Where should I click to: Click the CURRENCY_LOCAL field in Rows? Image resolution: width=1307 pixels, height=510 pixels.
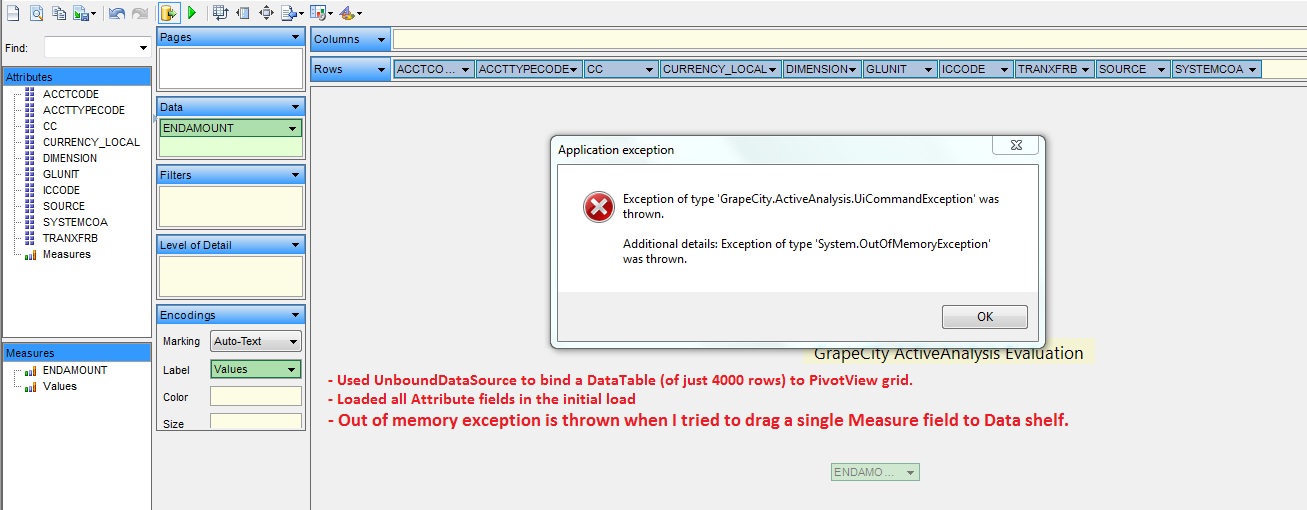tap(720, 69)
